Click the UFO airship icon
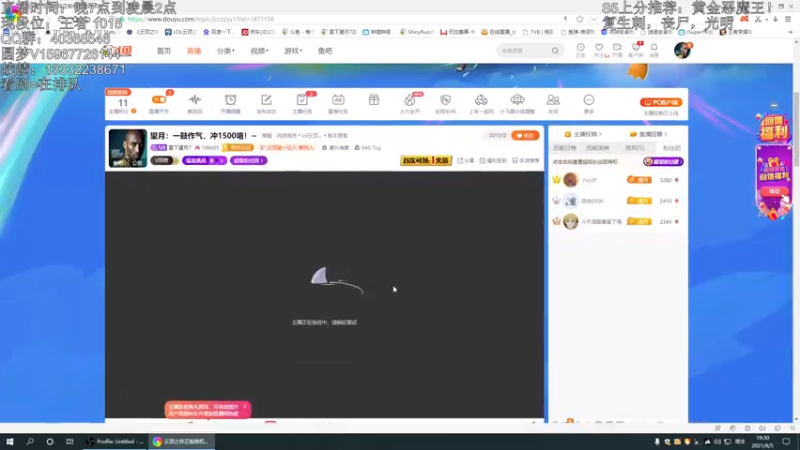 tap(517, 99)
